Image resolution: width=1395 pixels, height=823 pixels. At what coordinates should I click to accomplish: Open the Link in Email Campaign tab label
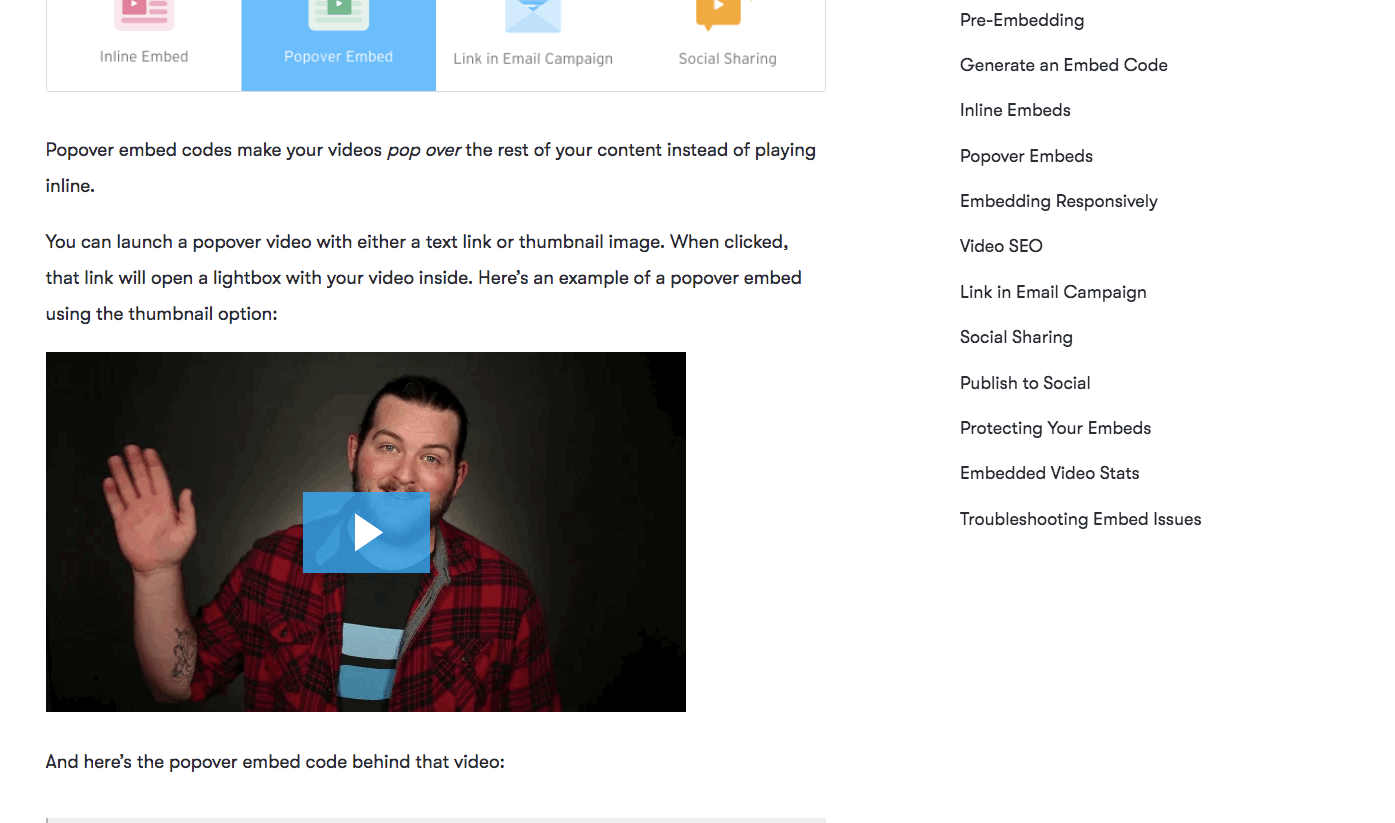(533, 59)
